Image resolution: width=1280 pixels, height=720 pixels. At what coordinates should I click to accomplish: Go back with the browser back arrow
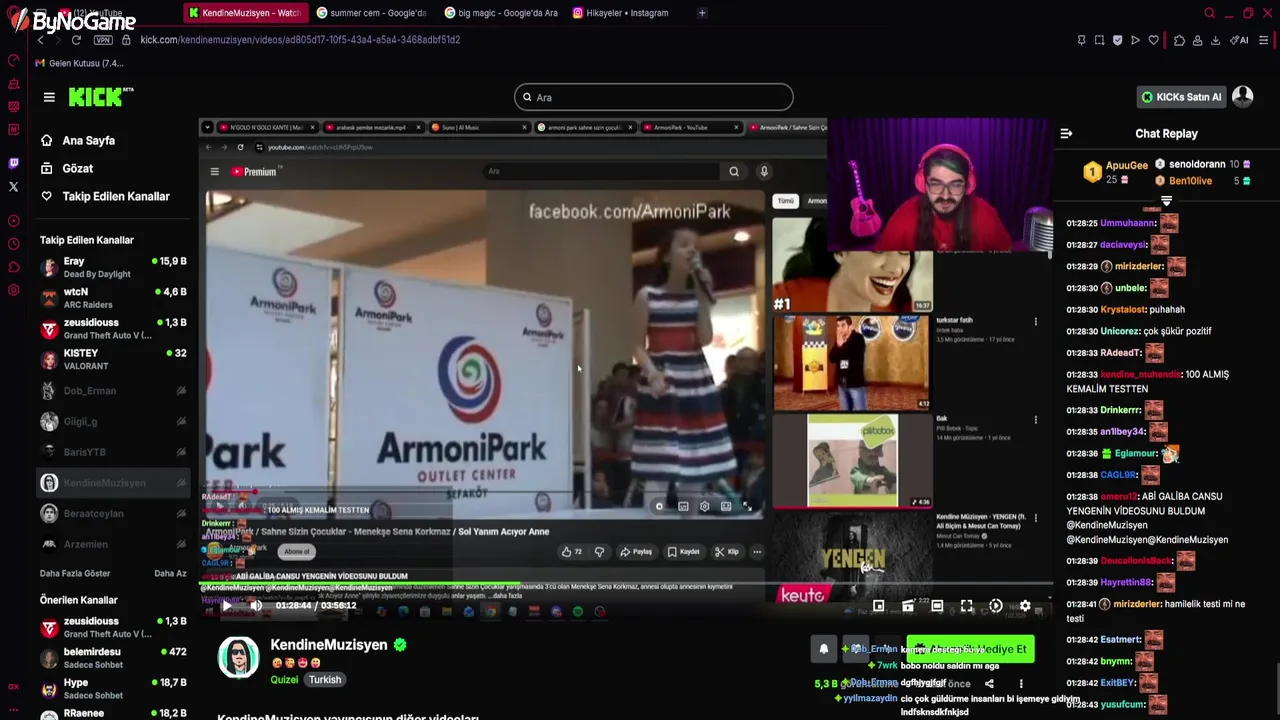point(40,40)
